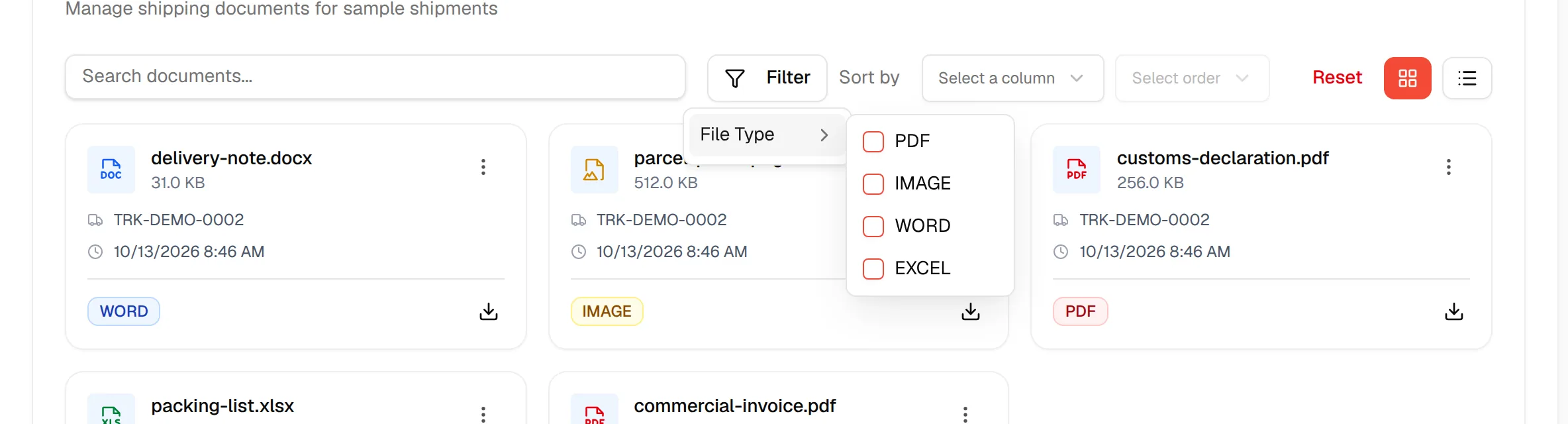Click the File Type chevron arrow
This screenshot has height=424, width=1568.
[x=824, y=135]
